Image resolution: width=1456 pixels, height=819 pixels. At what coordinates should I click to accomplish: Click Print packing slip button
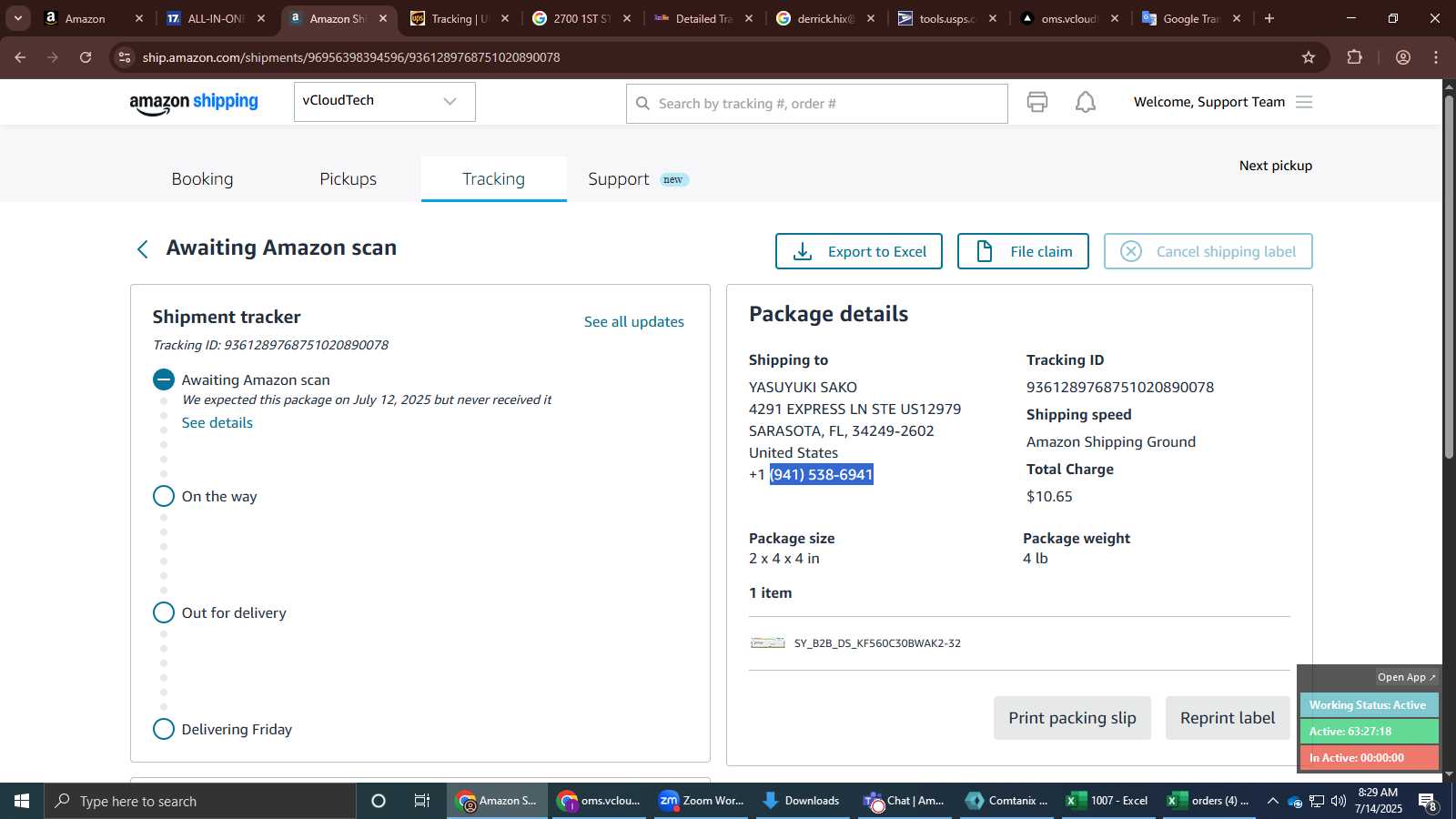1072,718
